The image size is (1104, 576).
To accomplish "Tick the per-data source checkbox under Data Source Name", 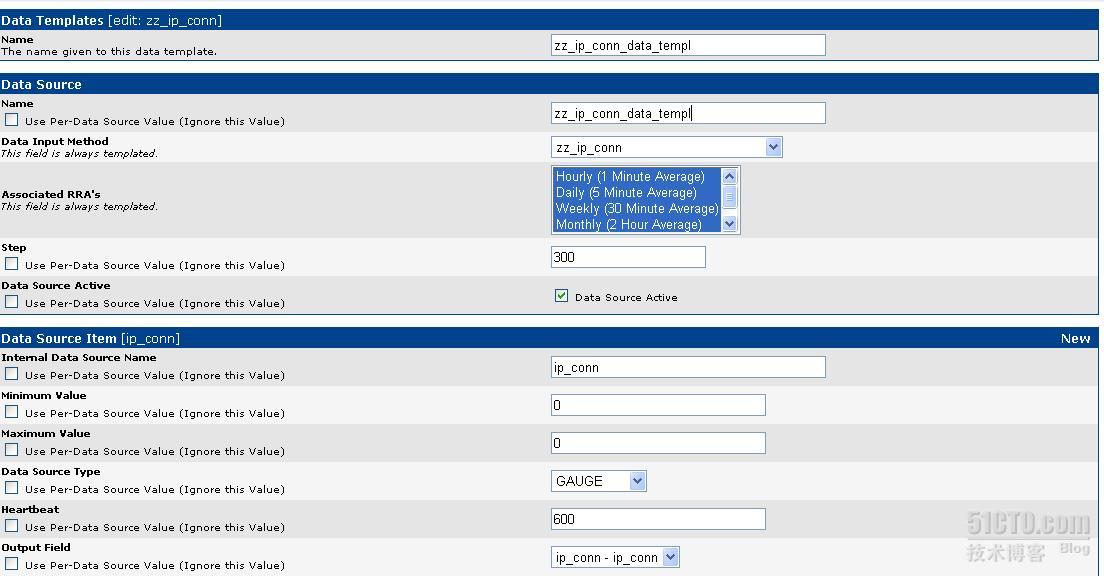I will coord(11,120).
